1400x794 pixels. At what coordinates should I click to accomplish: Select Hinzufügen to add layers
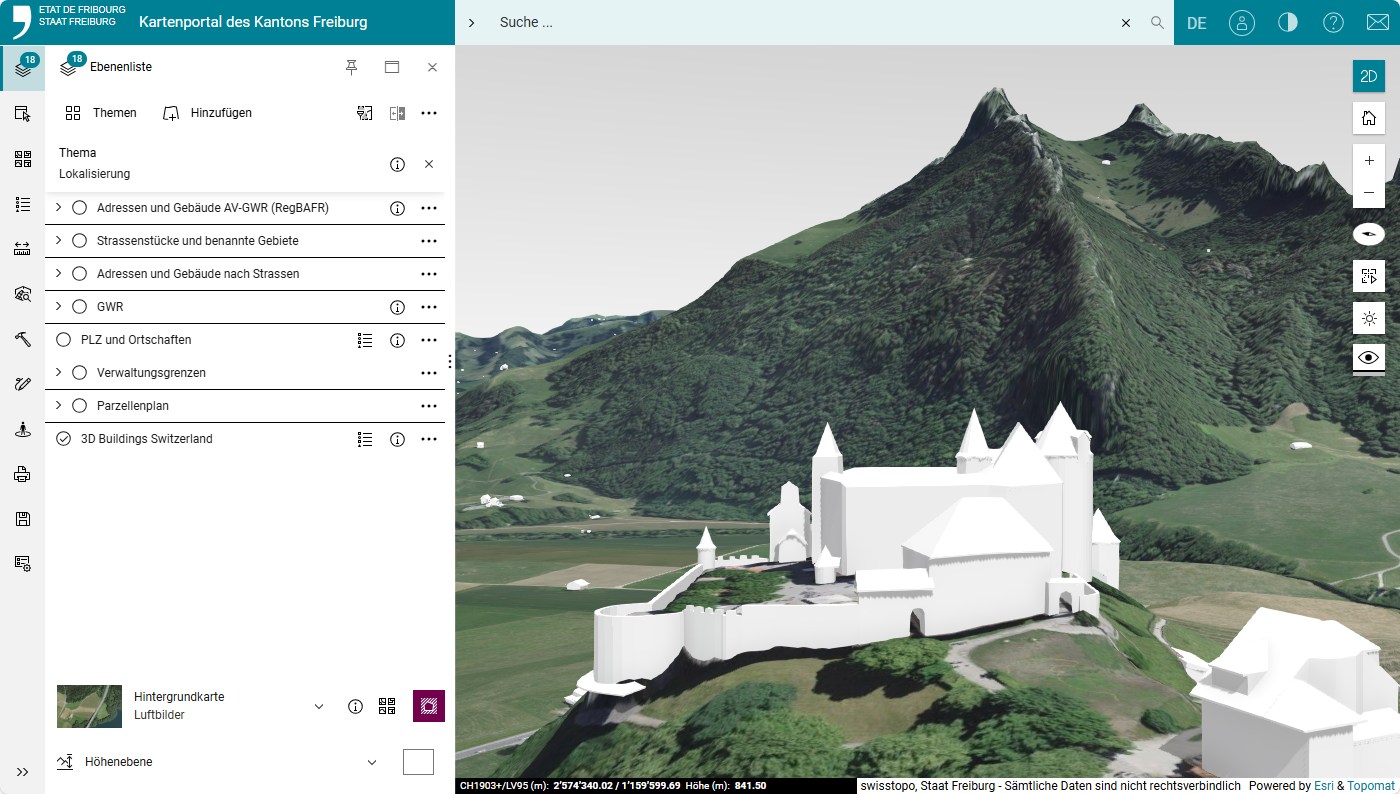pos(207,113)
